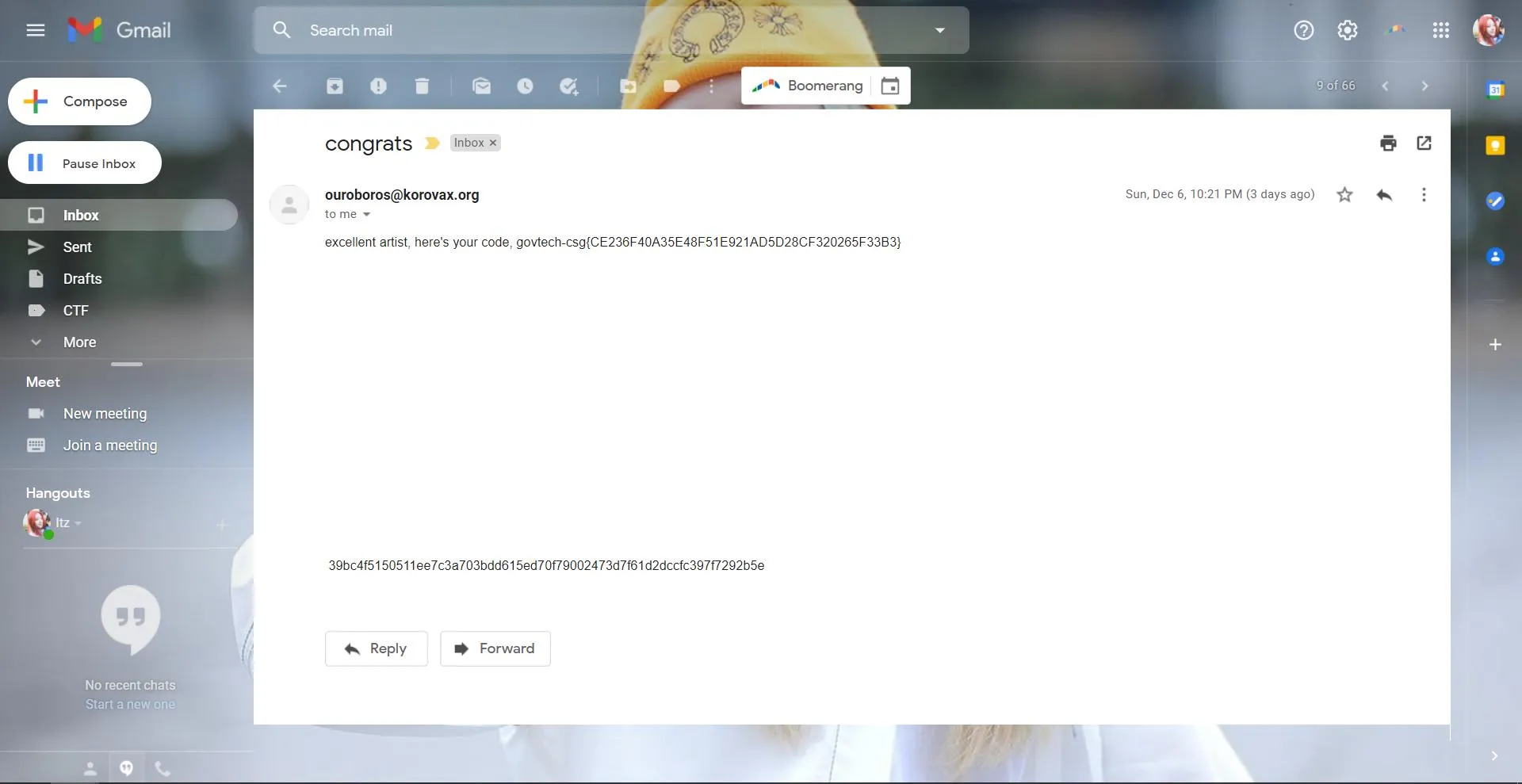Mark the email as unread
The image size is (1522, 784).
coord(481,86)
